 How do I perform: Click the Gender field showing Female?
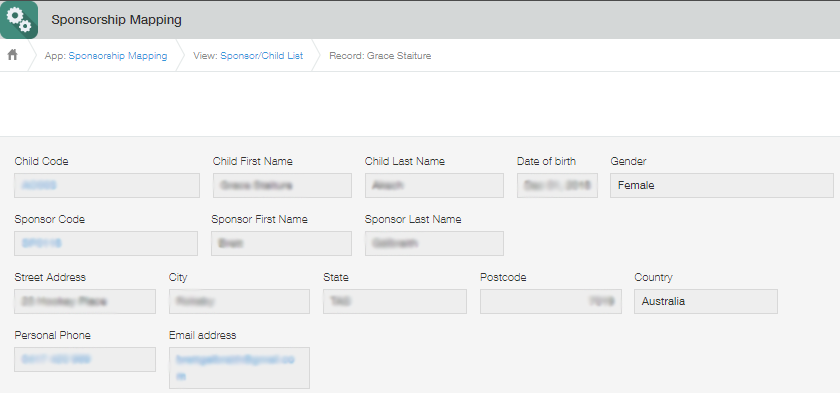[x=722, y=185]
